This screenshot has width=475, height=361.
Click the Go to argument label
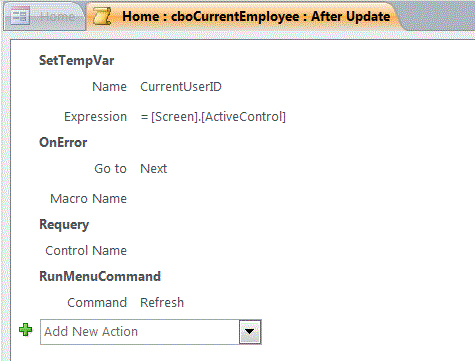(x=110, y=169)
